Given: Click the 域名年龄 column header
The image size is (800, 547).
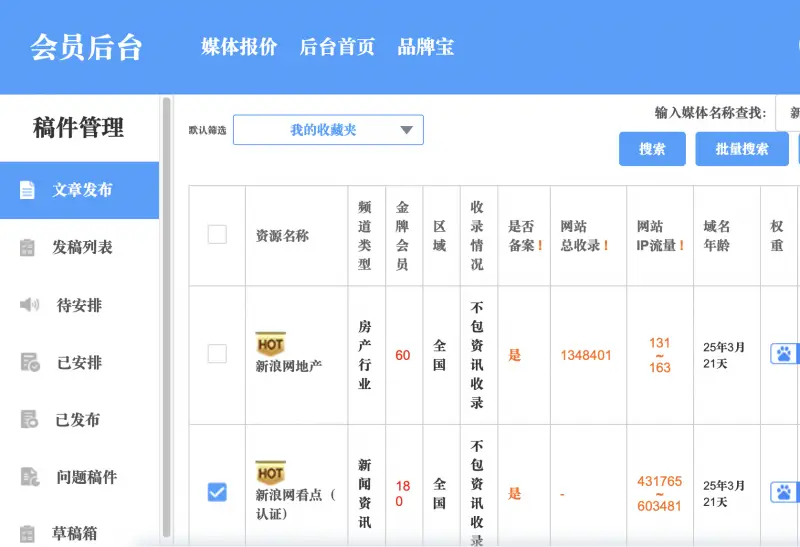Looking at the screenshot, I should [x=717, y=236].
